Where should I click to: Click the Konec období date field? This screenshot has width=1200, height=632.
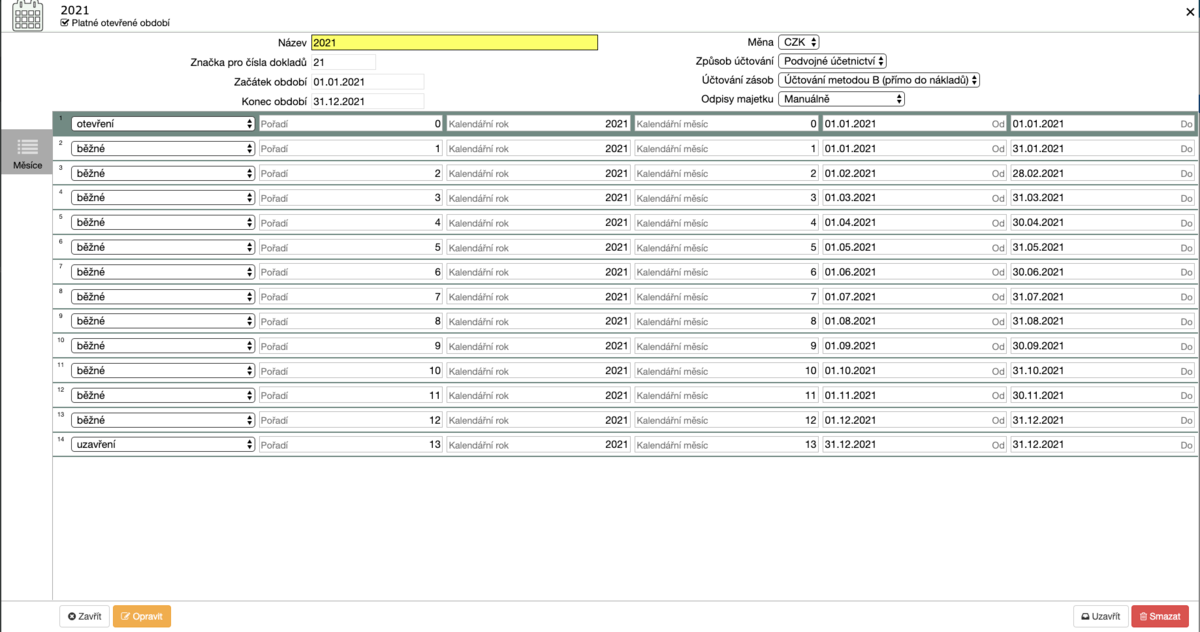[367, 101]
